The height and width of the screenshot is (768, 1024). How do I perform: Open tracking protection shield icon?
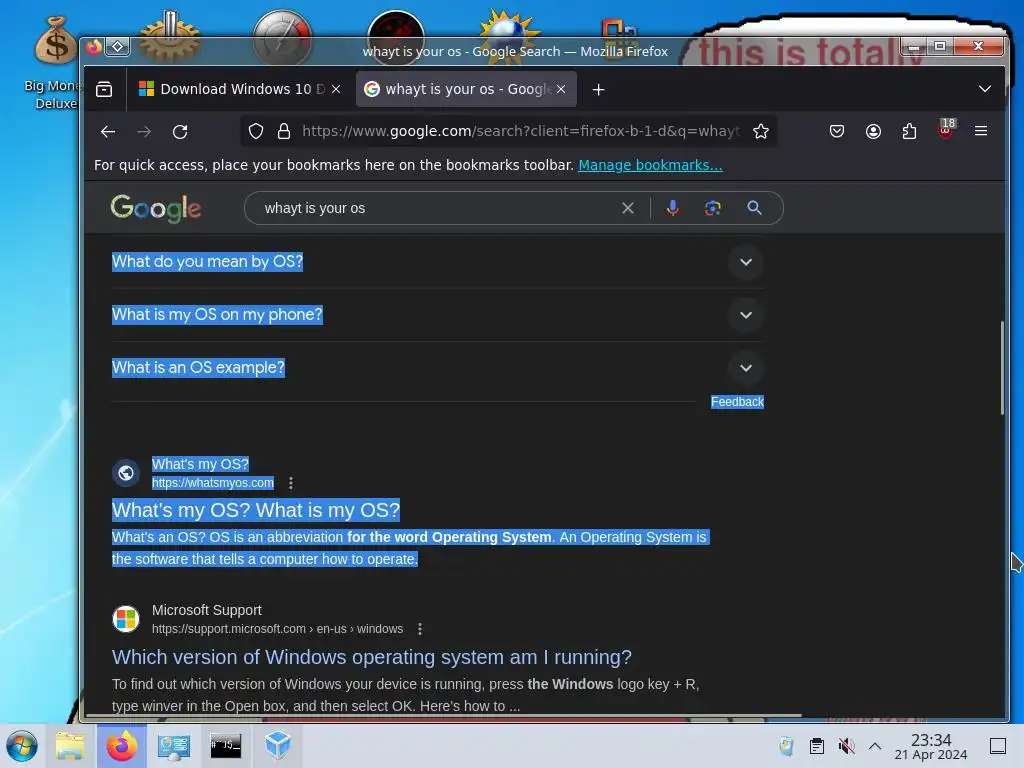(256, 131)
